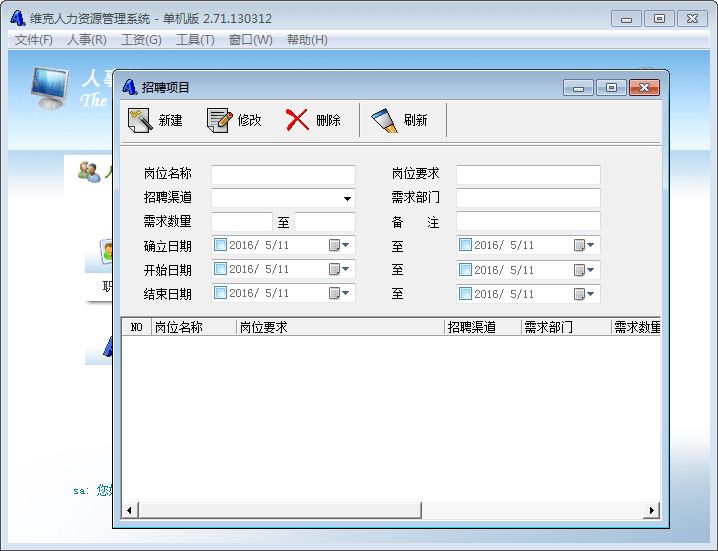Open calendar icon for 结束日期 start
This screenshot has width=718, height=551.
tap(334, 293)
